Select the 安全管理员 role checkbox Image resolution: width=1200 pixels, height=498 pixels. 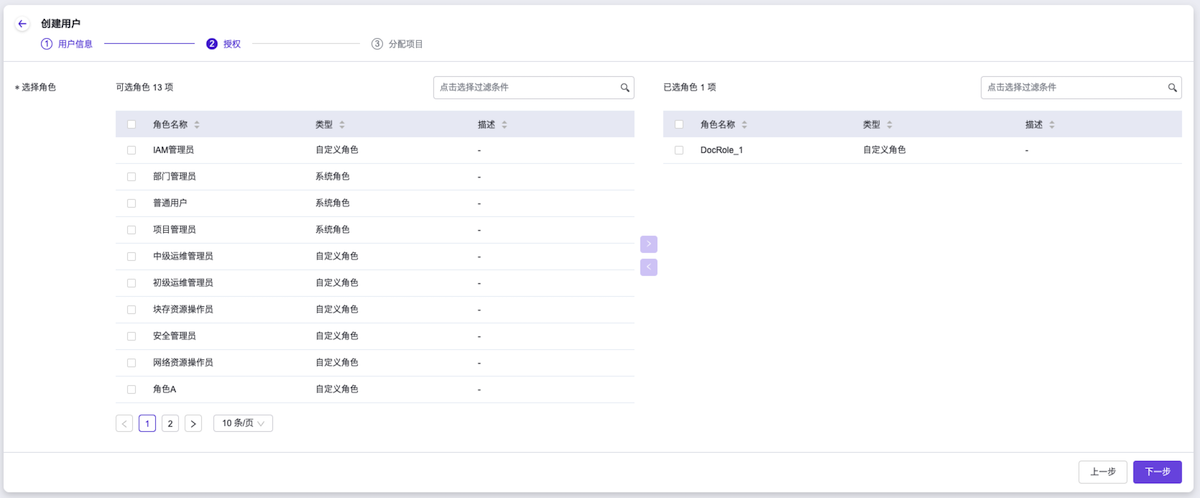coord(131,336)
